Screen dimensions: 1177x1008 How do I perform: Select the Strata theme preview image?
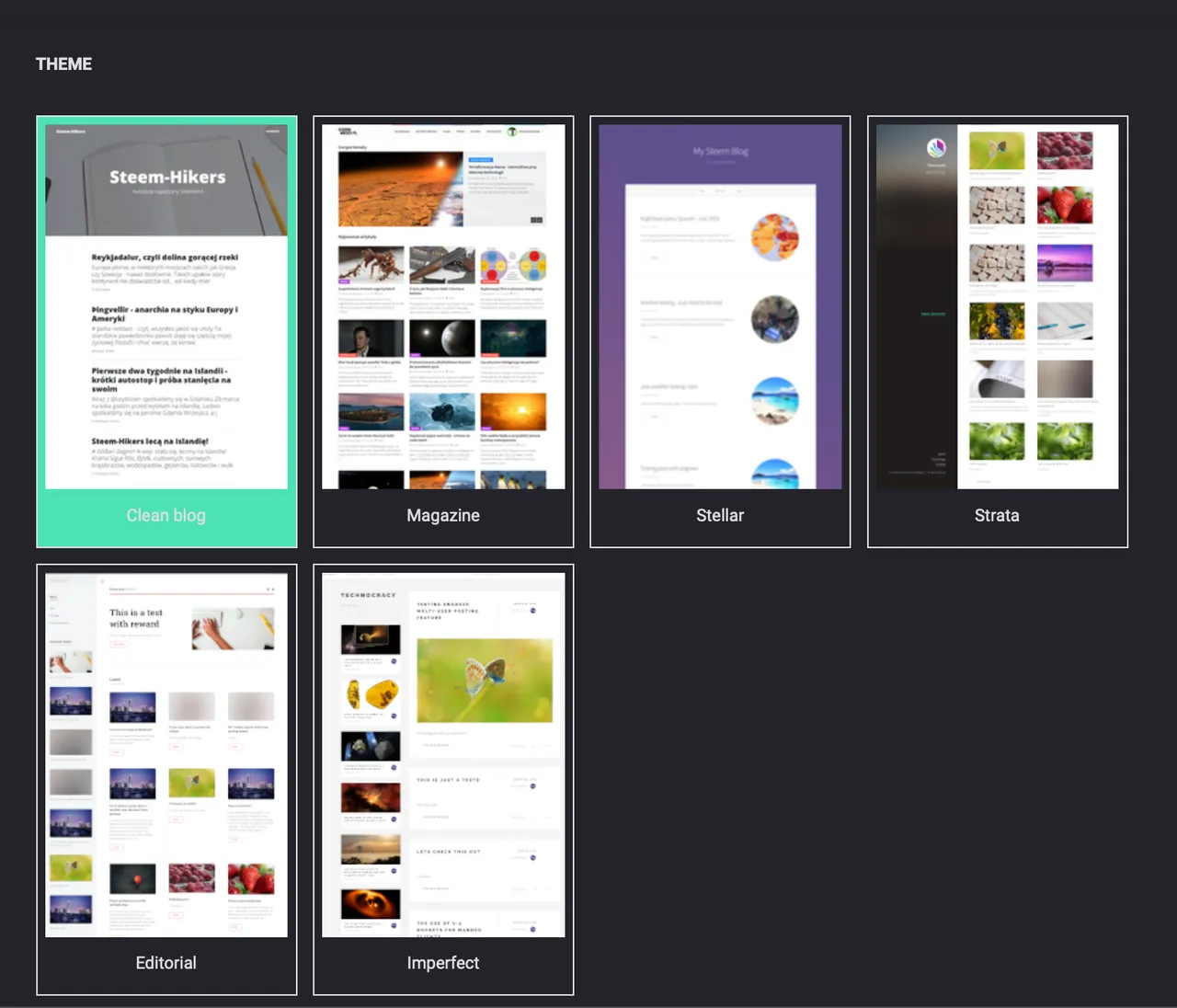(x=998, y=306)
